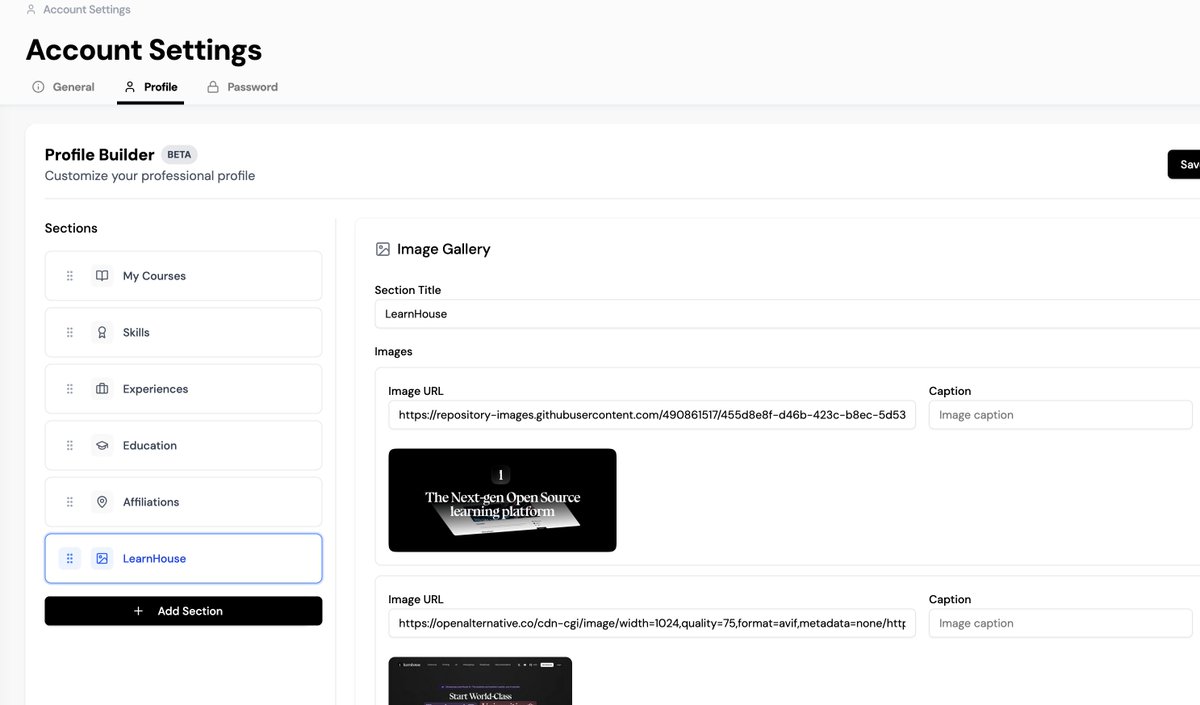This screenshot has width=1200, height=705.
Task: Click the plus icon in Add Section
Action: (138, 611)
